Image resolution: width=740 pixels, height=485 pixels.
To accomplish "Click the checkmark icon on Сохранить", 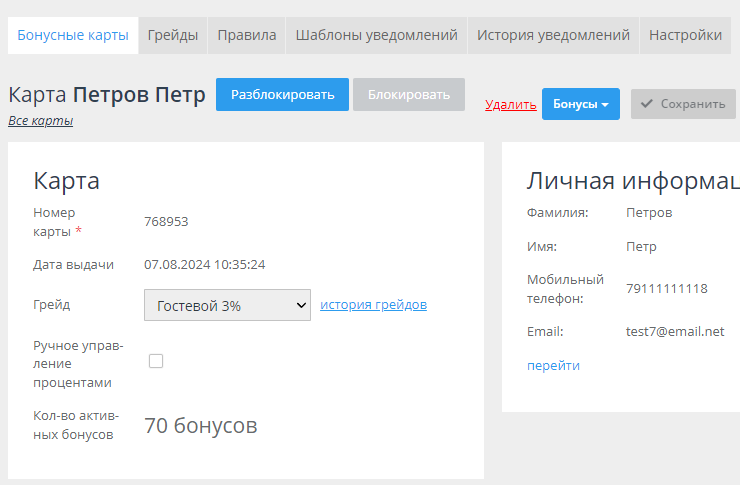I will [x=647, y=104].
